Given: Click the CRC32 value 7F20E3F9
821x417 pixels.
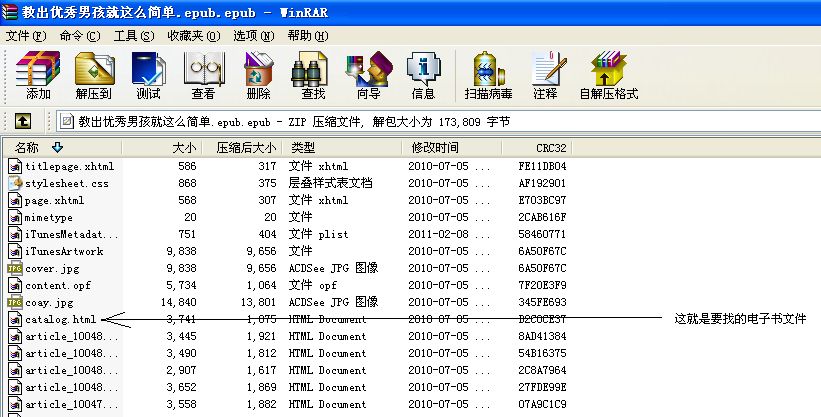Looking at the screenshot, I should [542, 286].
